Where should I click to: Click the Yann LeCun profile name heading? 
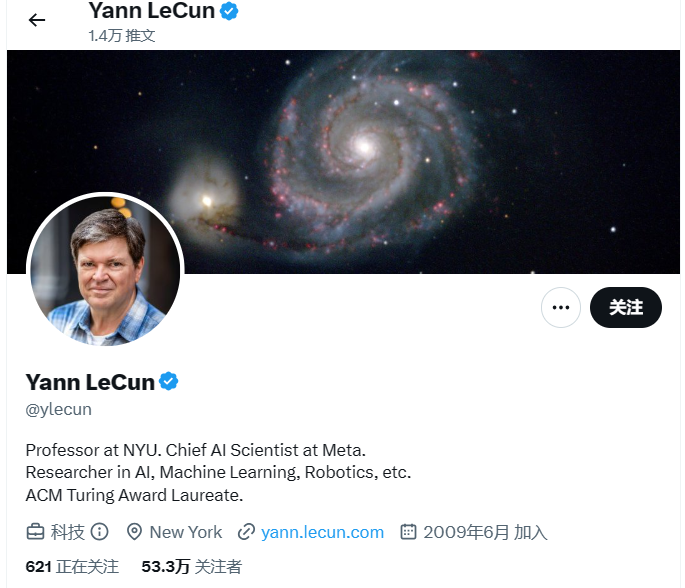pos(90,382)
